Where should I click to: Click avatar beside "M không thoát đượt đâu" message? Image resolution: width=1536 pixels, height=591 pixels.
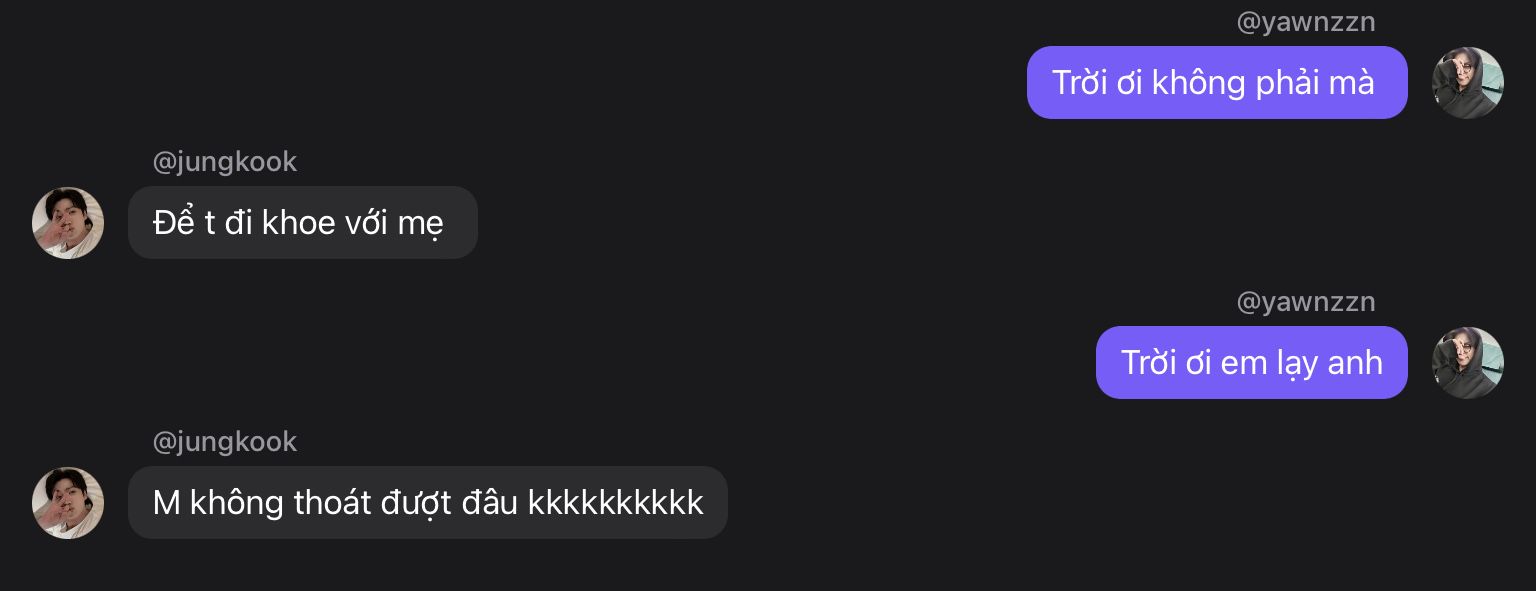click(x=68, y=503)
